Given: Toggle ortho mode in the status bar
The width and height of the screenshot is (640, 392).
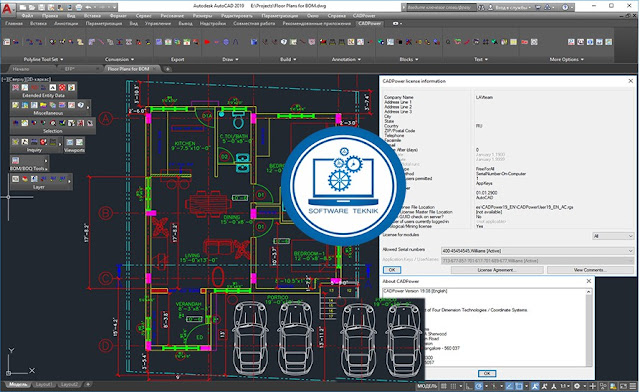Looking at the screenshot, I should [x=469, y=386].
